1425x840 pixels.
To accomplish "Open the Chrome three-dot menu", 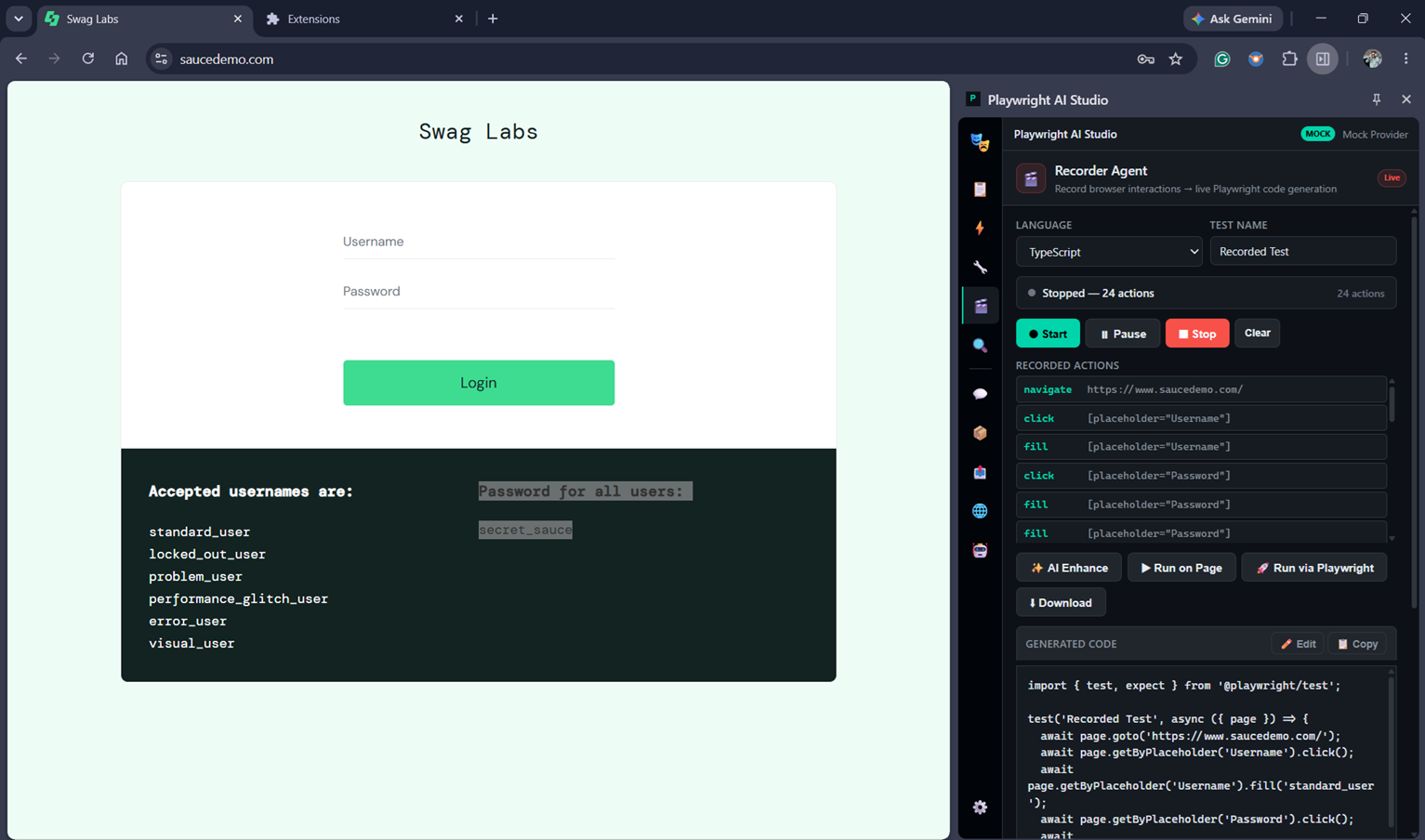I will click(1405, 59).
